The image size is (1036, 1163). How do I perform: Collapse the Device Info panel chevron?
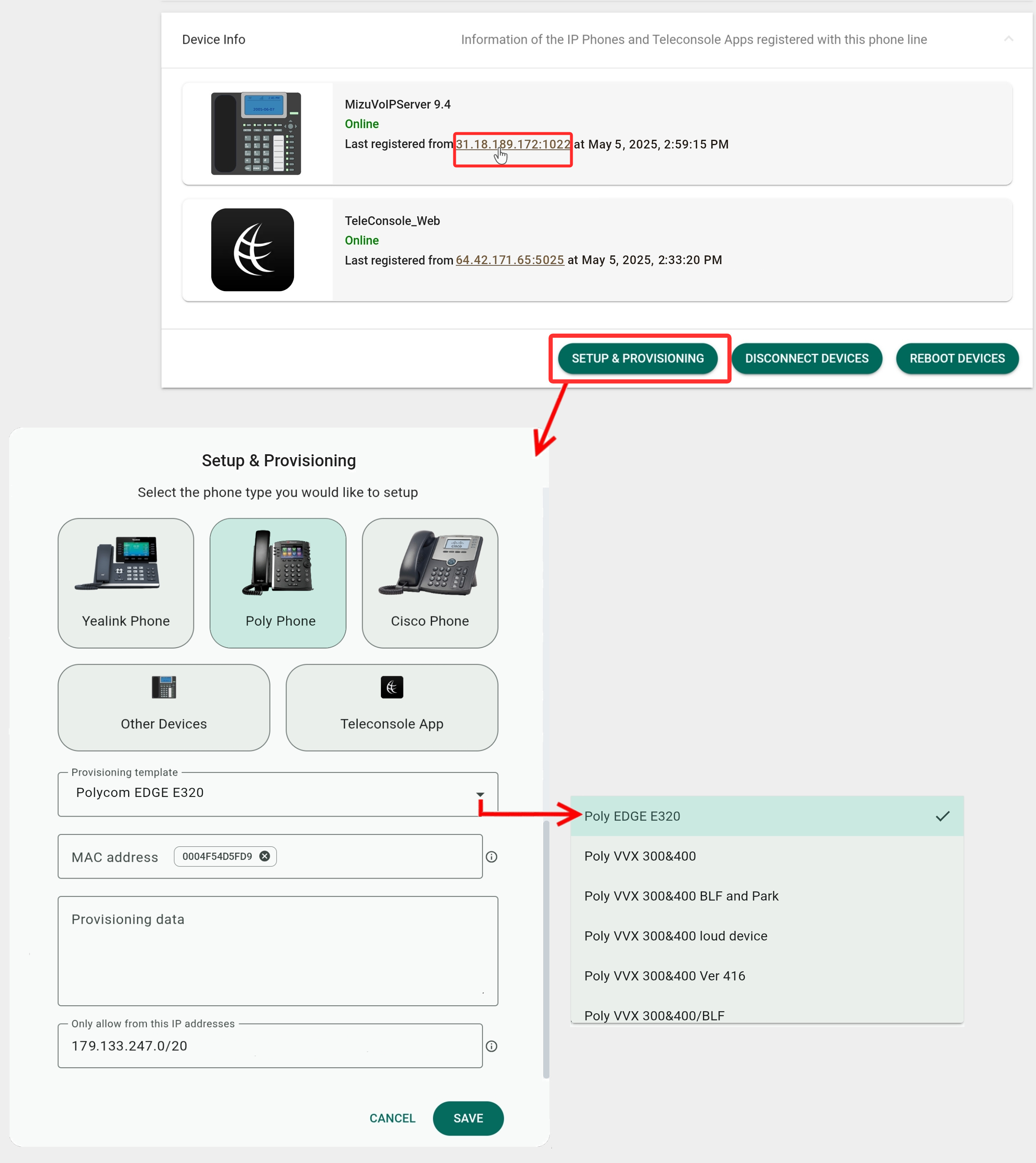pos(1008,39)
